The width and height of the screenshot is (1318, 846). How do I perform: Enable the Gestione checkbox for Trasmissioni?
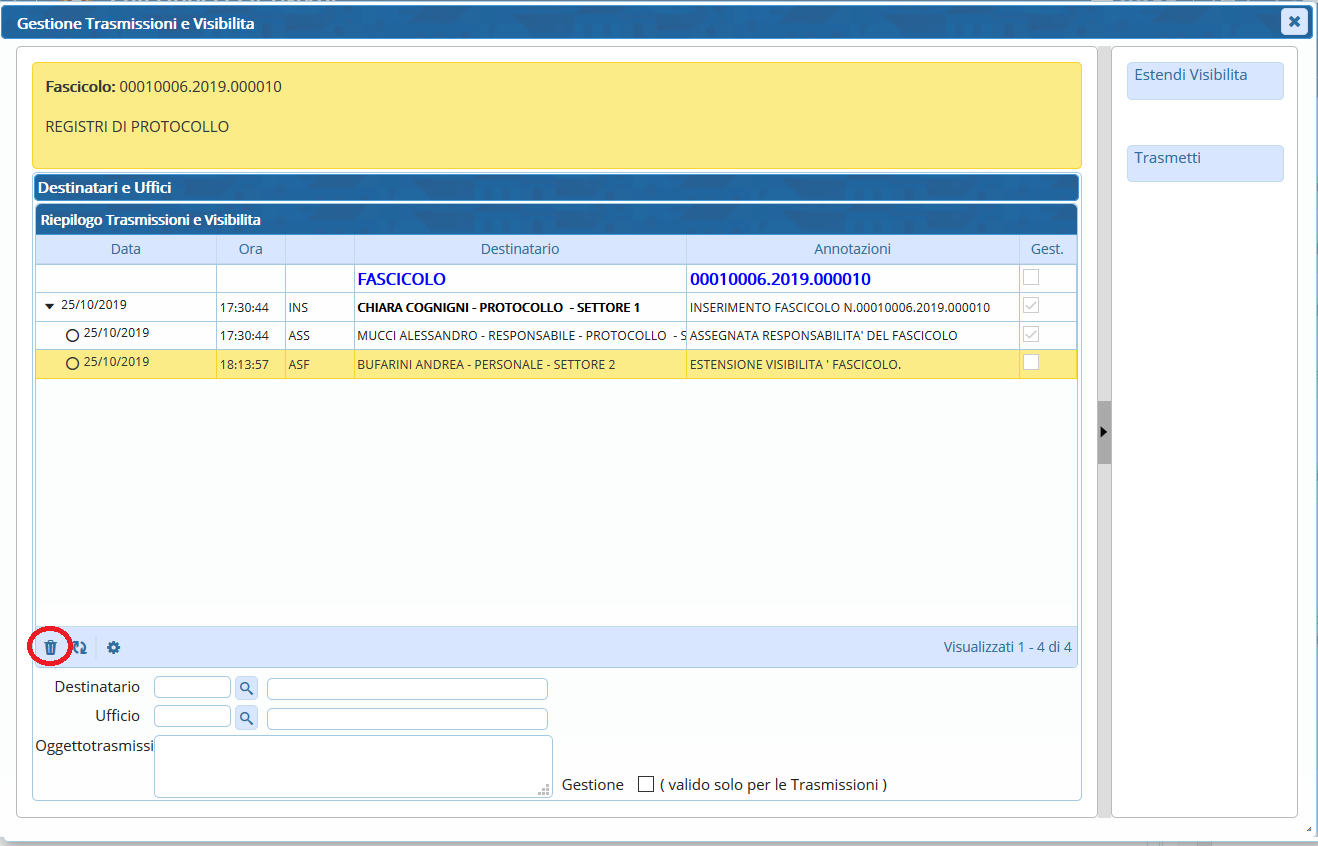[646, 784]
